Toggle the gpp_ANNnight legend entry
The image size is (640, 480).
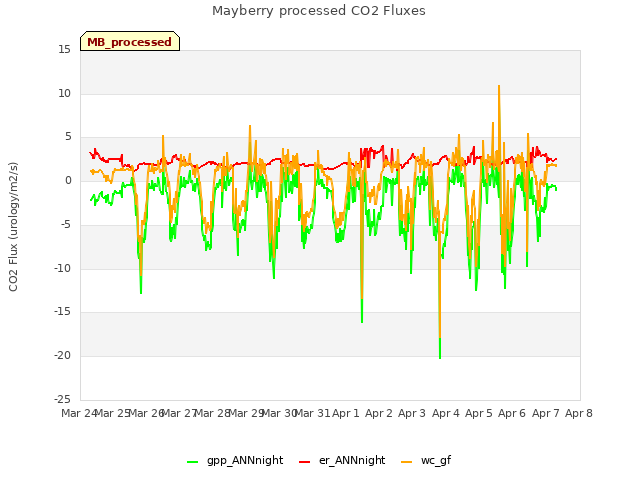point(235,460)
